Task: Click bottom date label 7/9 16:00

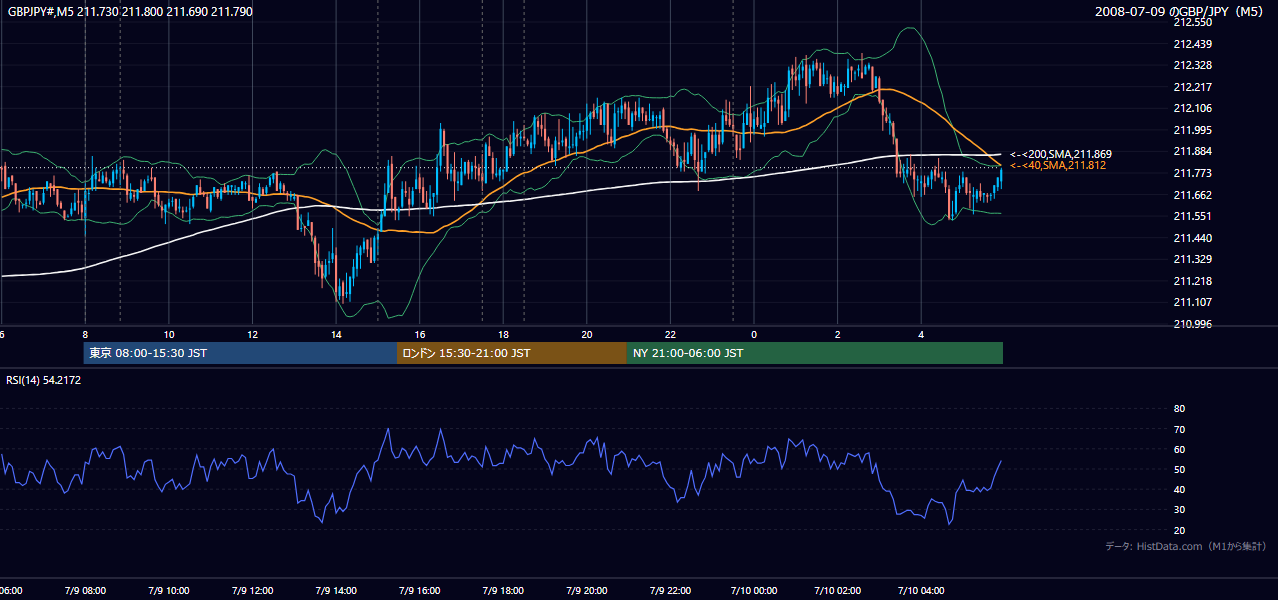Action: click(x=420, y=590)
